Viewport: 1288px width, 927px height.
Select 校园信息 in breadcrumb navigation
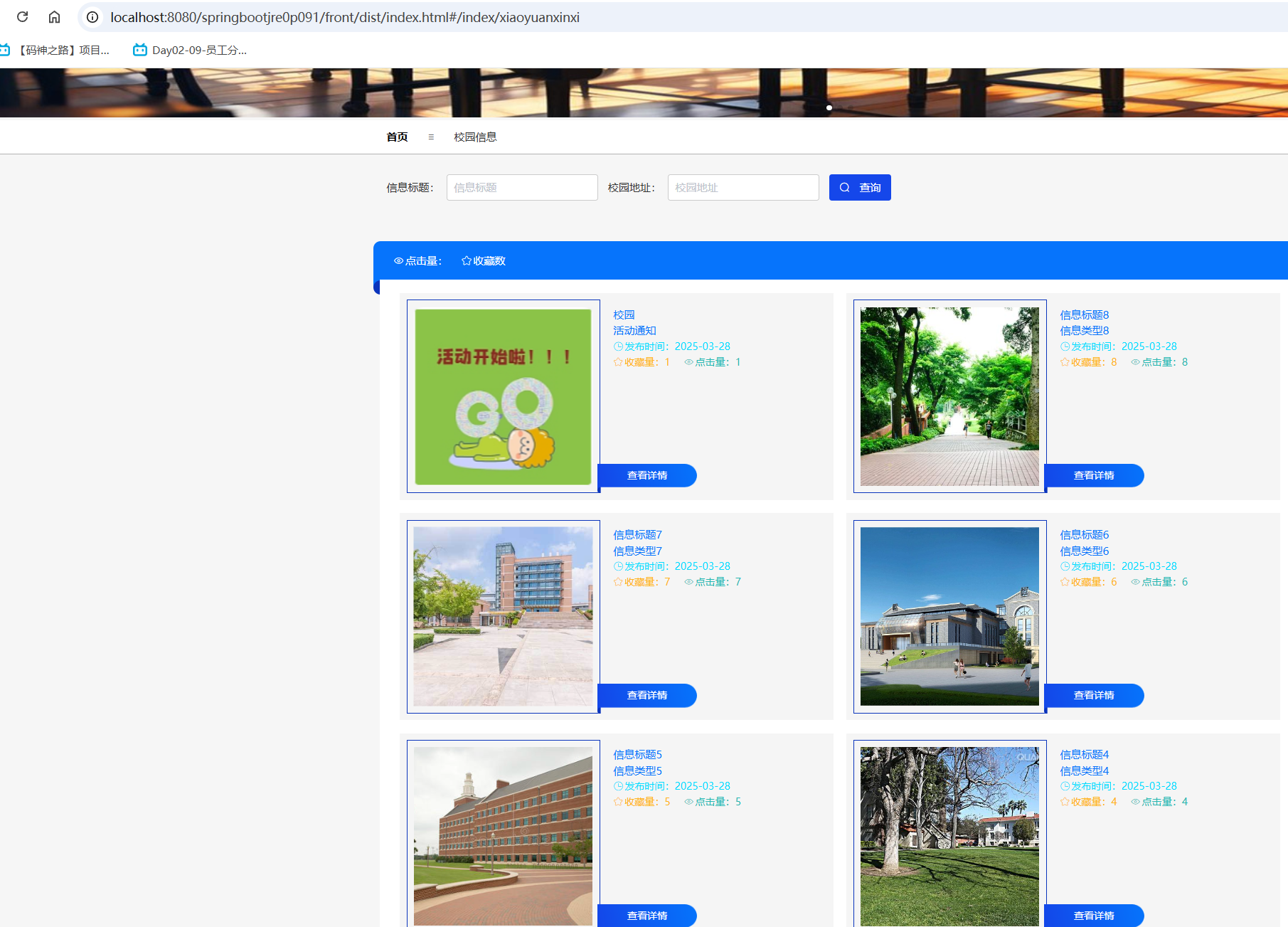pyautogui.click(x=475, y=137)
